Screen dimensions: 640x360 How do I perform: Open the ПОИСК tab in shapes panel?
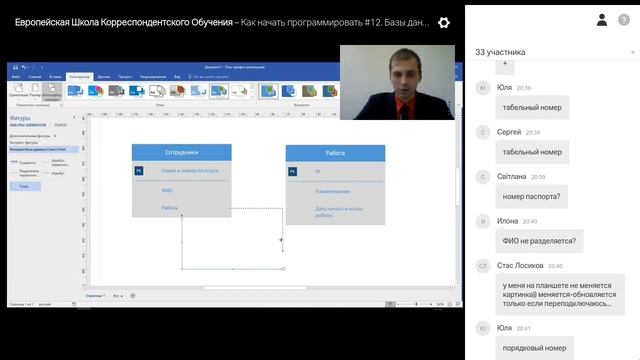tap(60, 125)
